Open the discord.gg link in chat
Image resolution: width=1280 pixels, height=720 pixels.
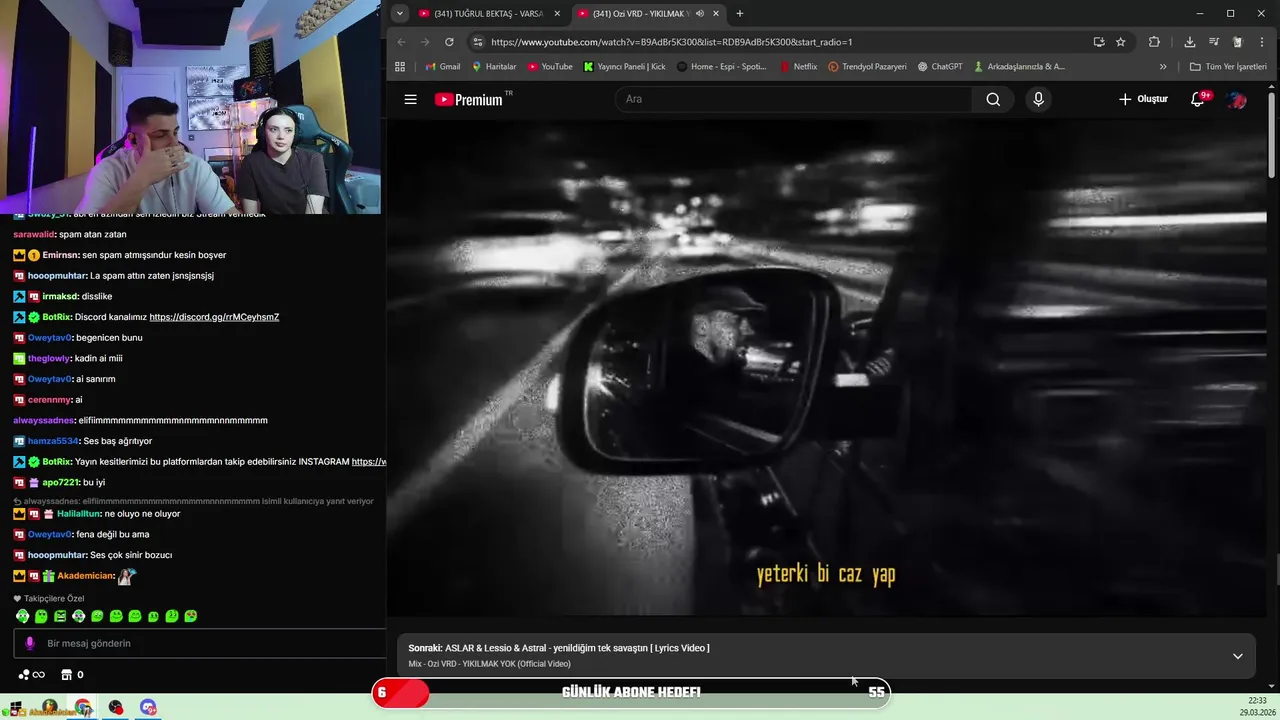(214, 317)
